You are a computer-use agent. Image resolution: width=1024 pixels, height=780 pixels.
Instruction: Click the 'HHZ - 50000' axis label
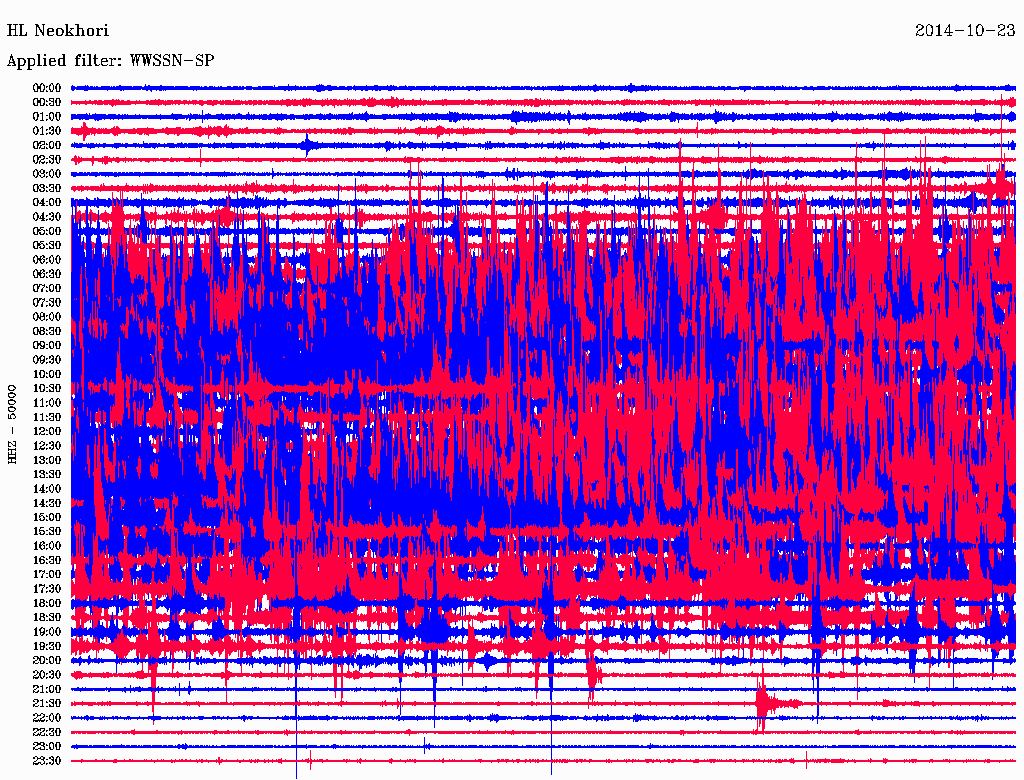click(12, 424)
